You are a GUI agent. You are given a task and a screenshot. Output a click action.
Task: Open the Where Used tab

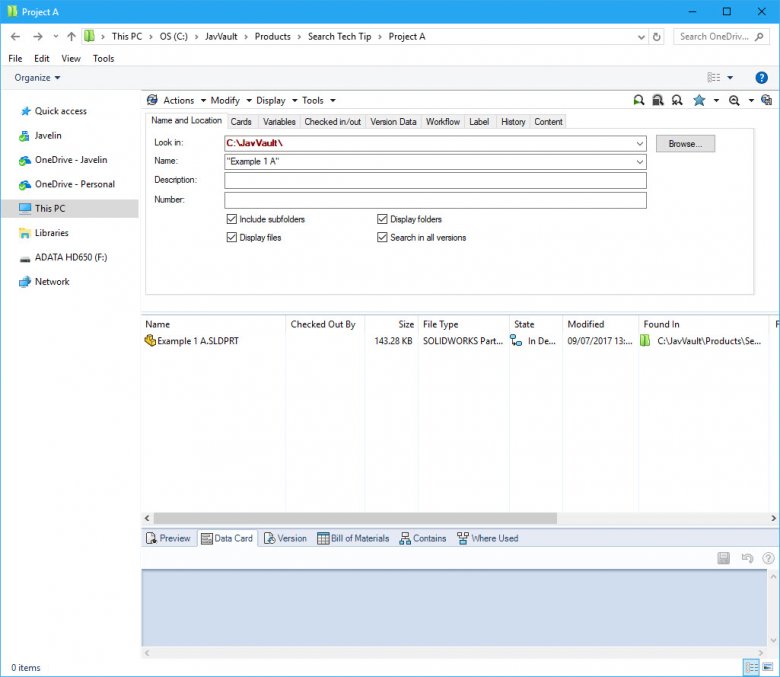(488, 538)
